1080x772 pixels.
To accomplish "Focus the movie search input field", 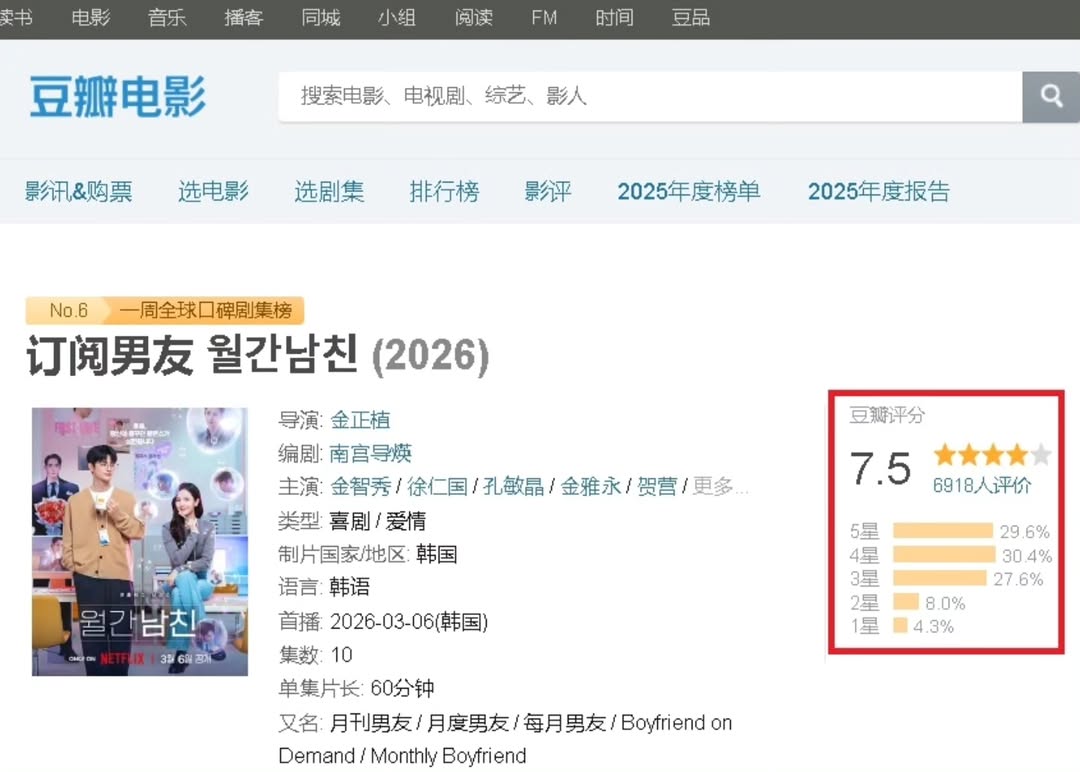I will pos(650,96).
